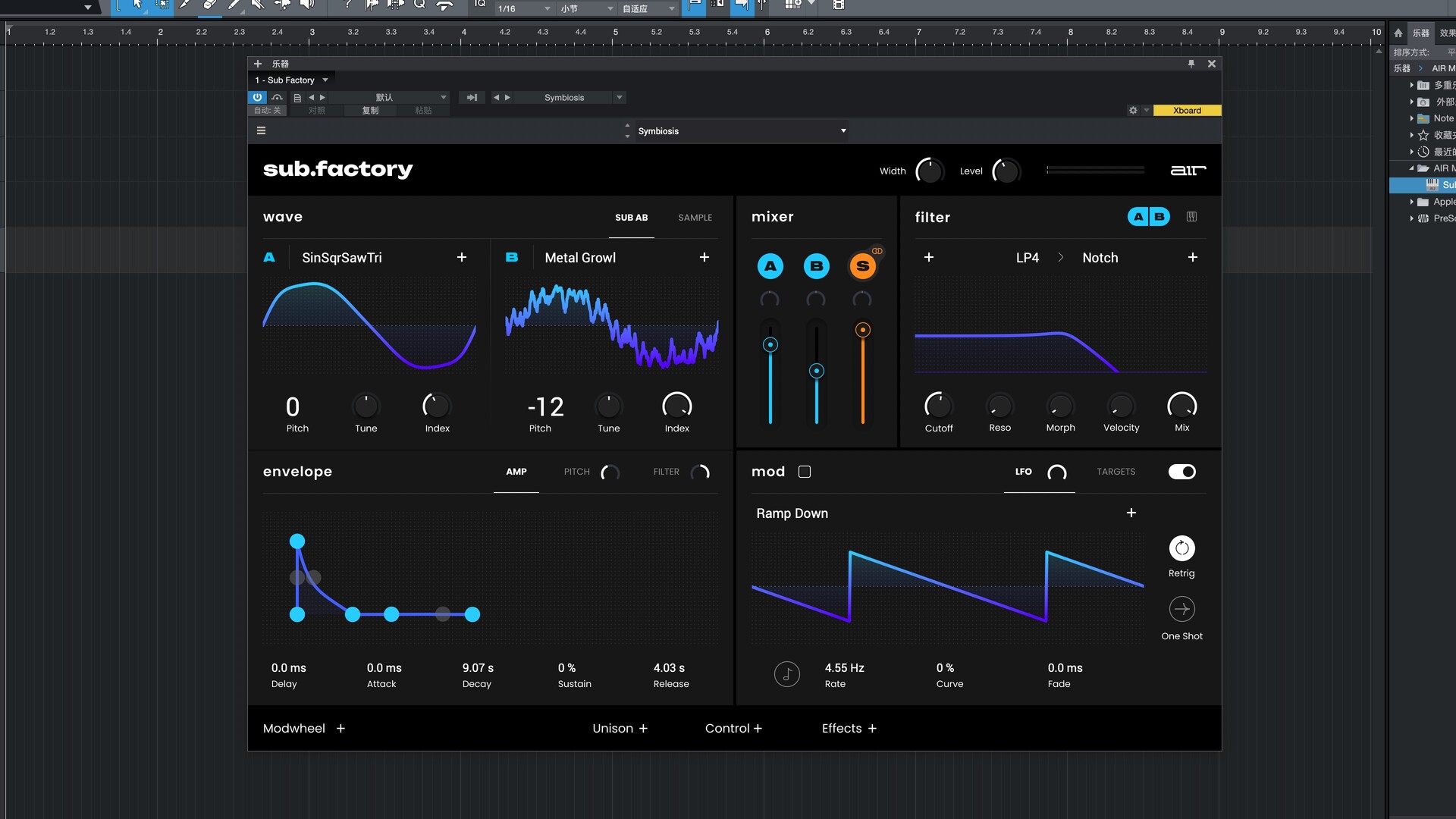Click the One Shot arrow icon
The image size is (1456, 819).
(1181, 609)
